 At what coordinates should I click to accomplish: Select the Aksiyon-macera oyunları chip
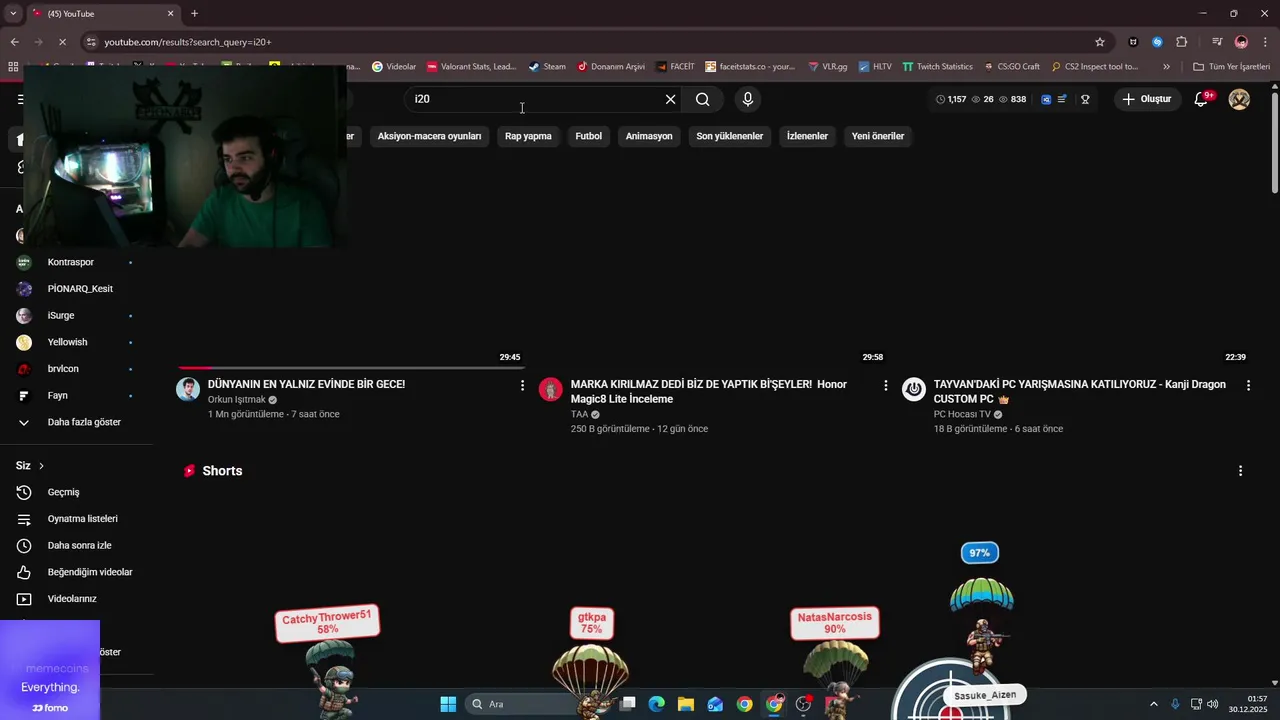(429, 136)
